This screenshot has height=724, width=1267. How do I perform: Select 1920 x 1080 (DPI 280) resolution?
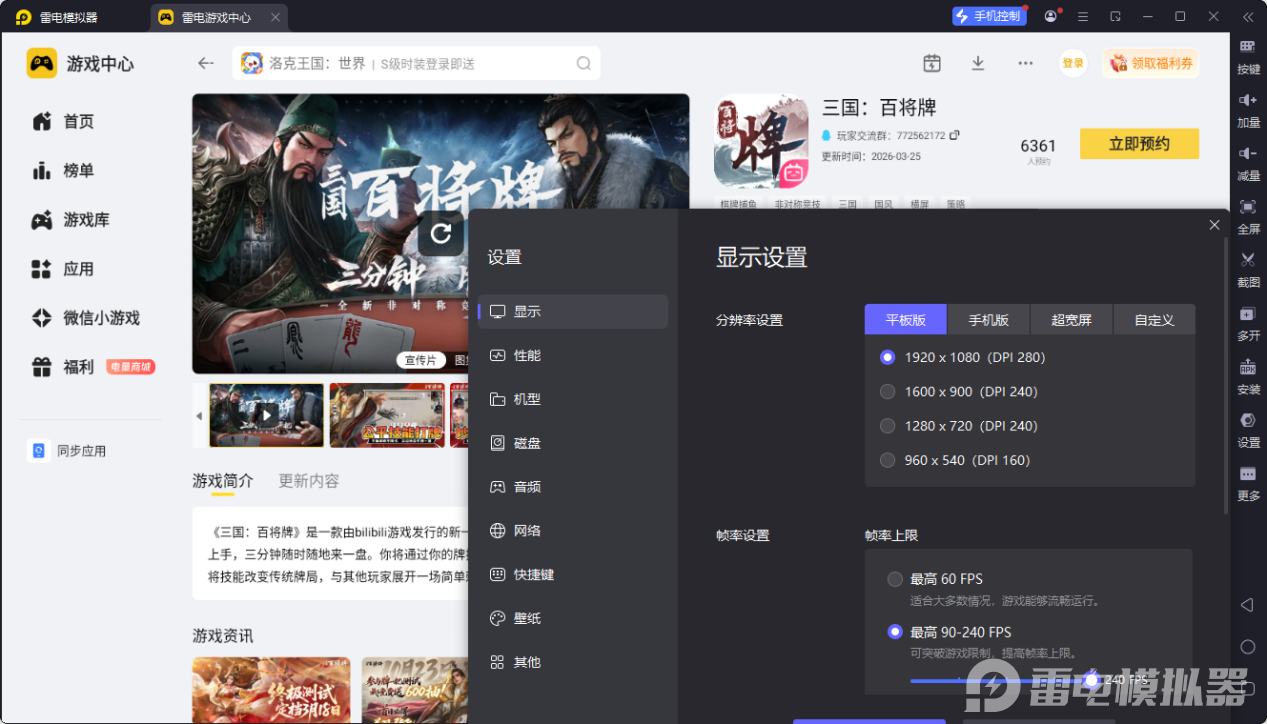pyautogui.click(x=887, y=357)
